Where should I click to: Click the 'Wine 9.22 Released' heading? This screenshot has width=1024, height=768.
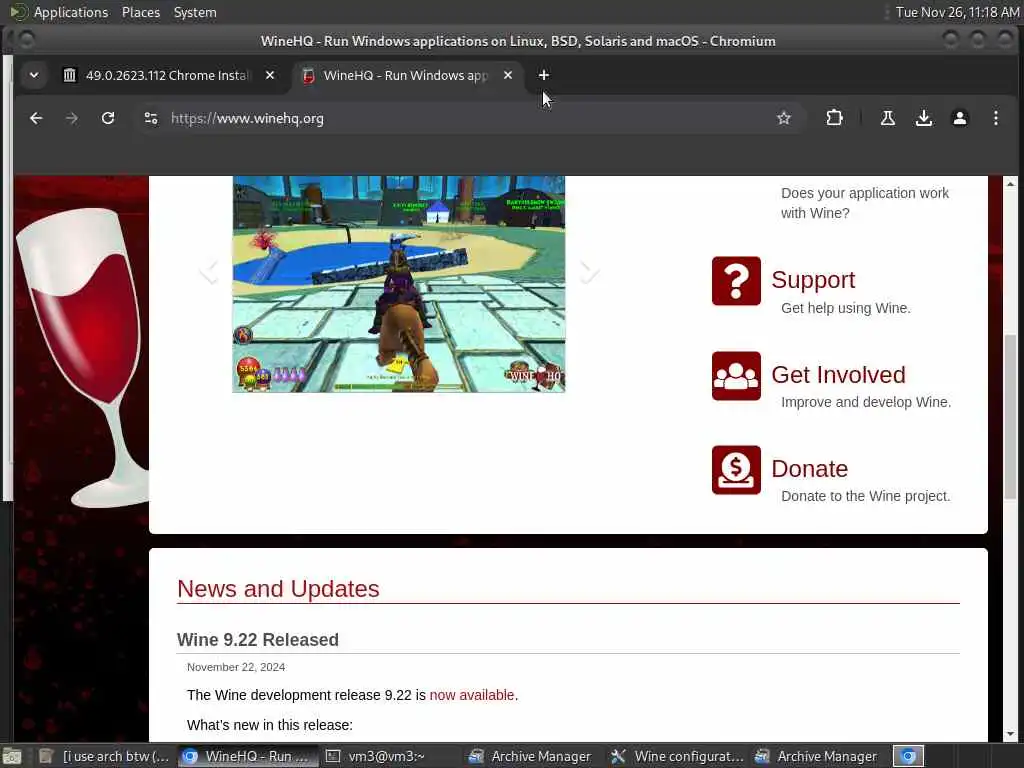(x=258, y=639)
